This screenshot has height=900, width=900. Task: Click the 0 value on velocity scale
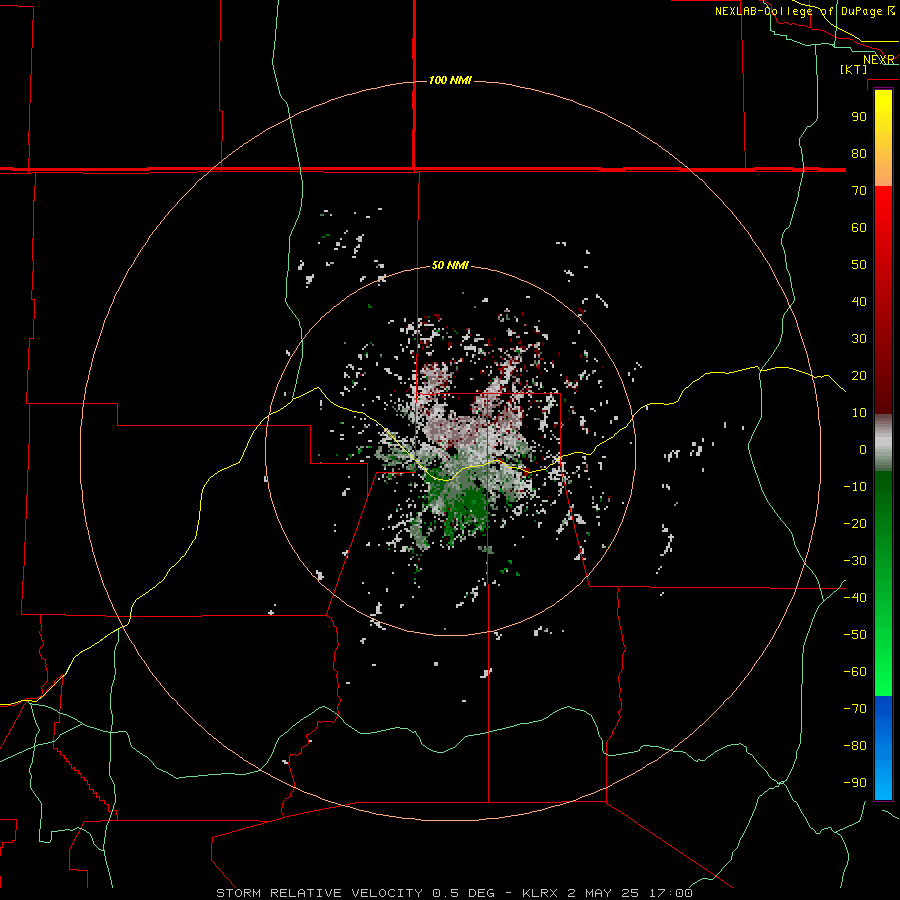863,449
